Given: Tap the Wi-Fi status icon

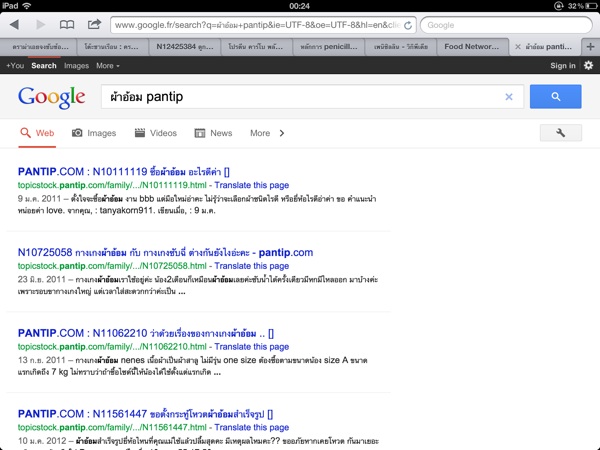Looking at the screenshot, I should click(26, 6).
